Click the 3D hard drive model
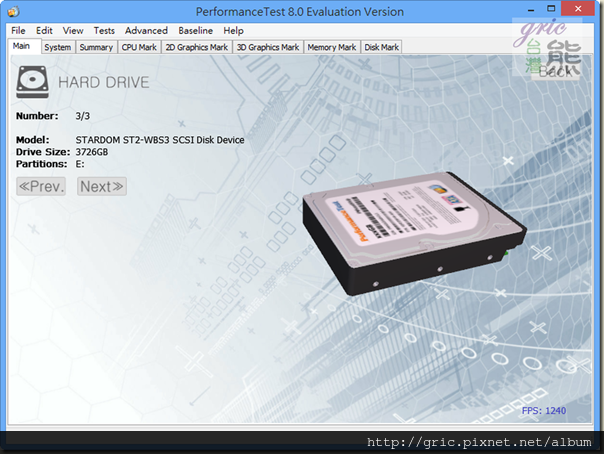 point(414,234)
